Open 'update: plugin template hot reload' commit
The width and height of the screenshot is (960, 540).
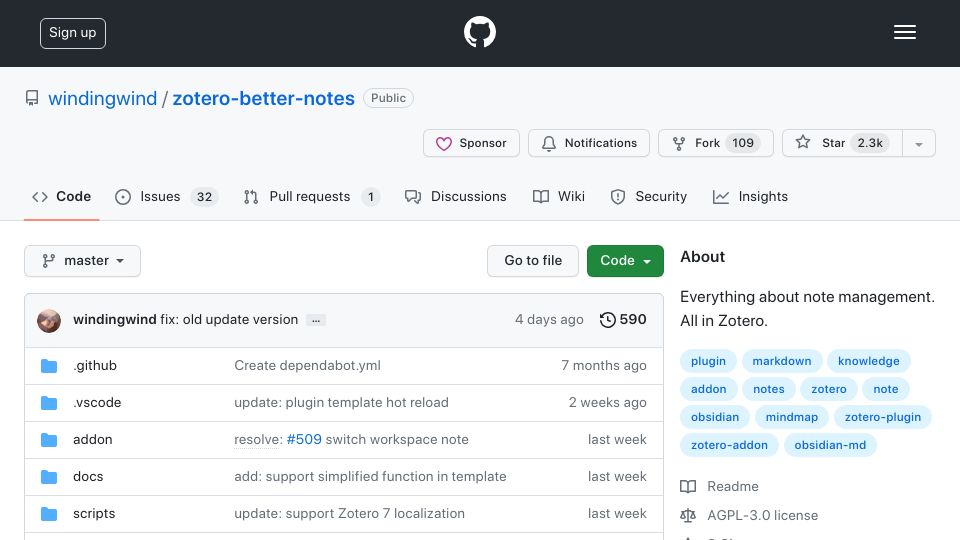pos(341,403)
